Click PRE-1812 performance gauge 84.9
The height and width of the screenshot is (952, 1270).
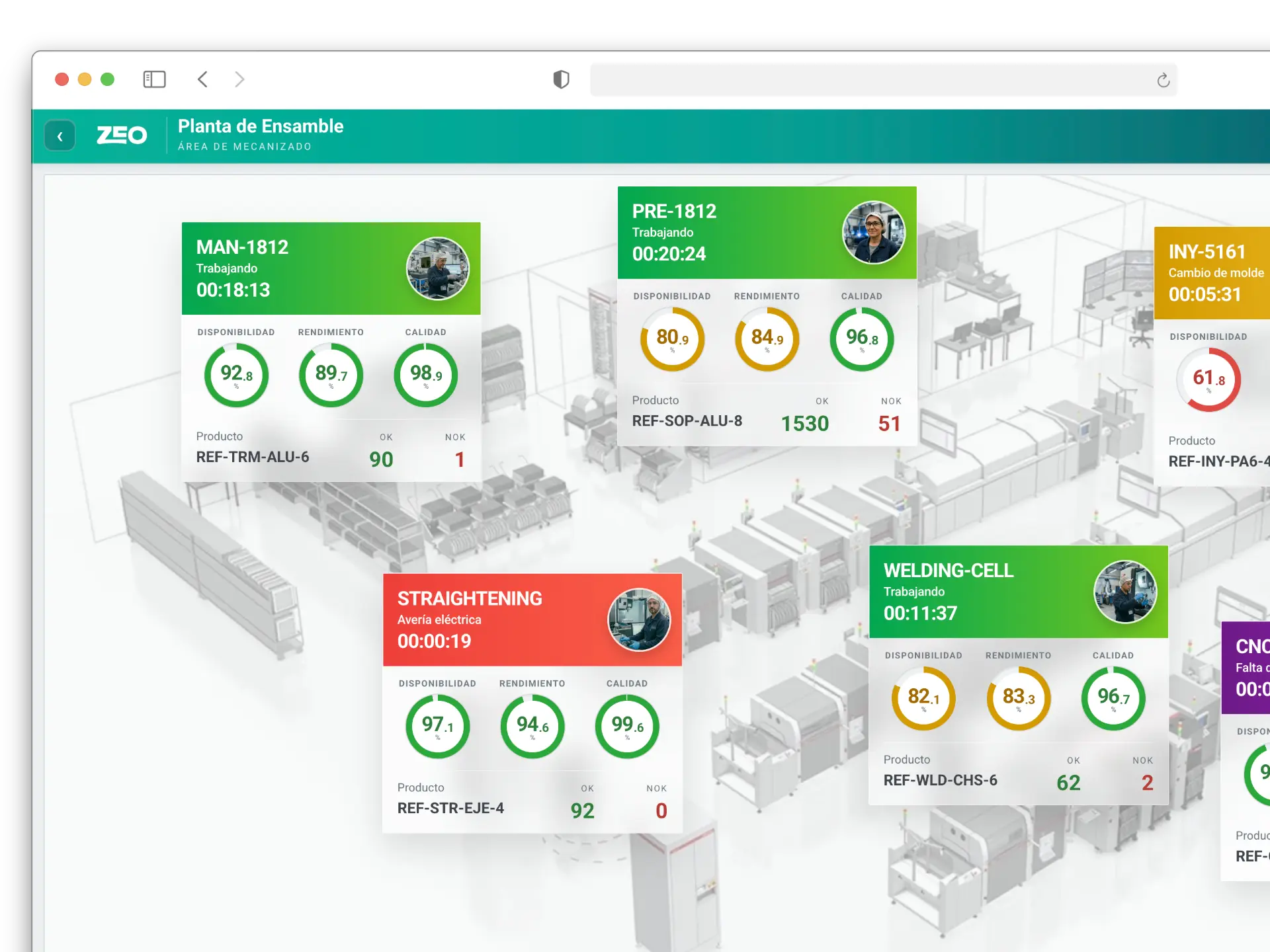pyautogui.click(x=767, y=339)
